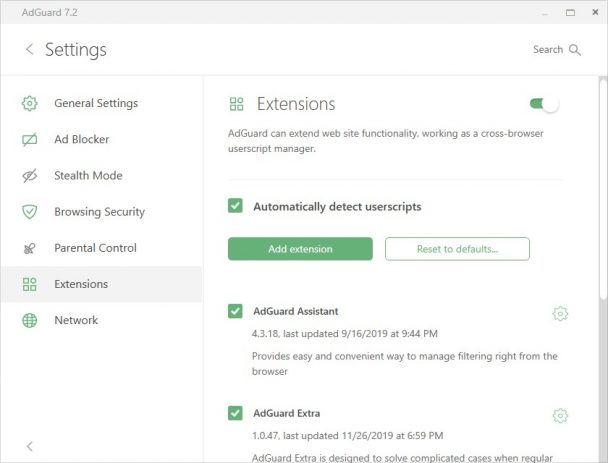Minimize the AdGuard window
The image size is (608, 463).
tap(545, 13)
